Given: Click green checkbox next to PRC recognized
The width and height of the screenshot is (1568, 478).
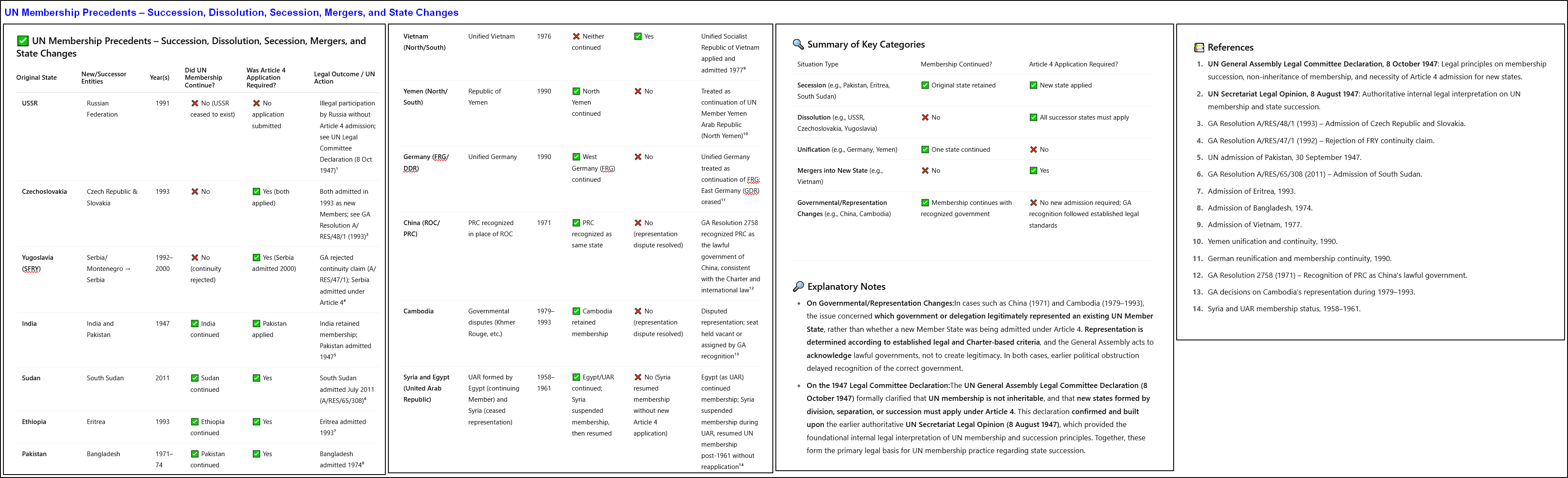Looking at the screenshot, I should tap(576, 222).
